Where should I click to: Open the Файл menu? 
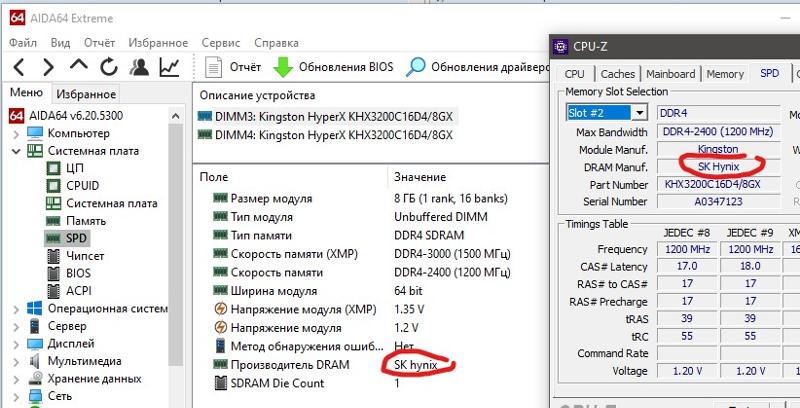pyautogui.click(x=23, y=43)
